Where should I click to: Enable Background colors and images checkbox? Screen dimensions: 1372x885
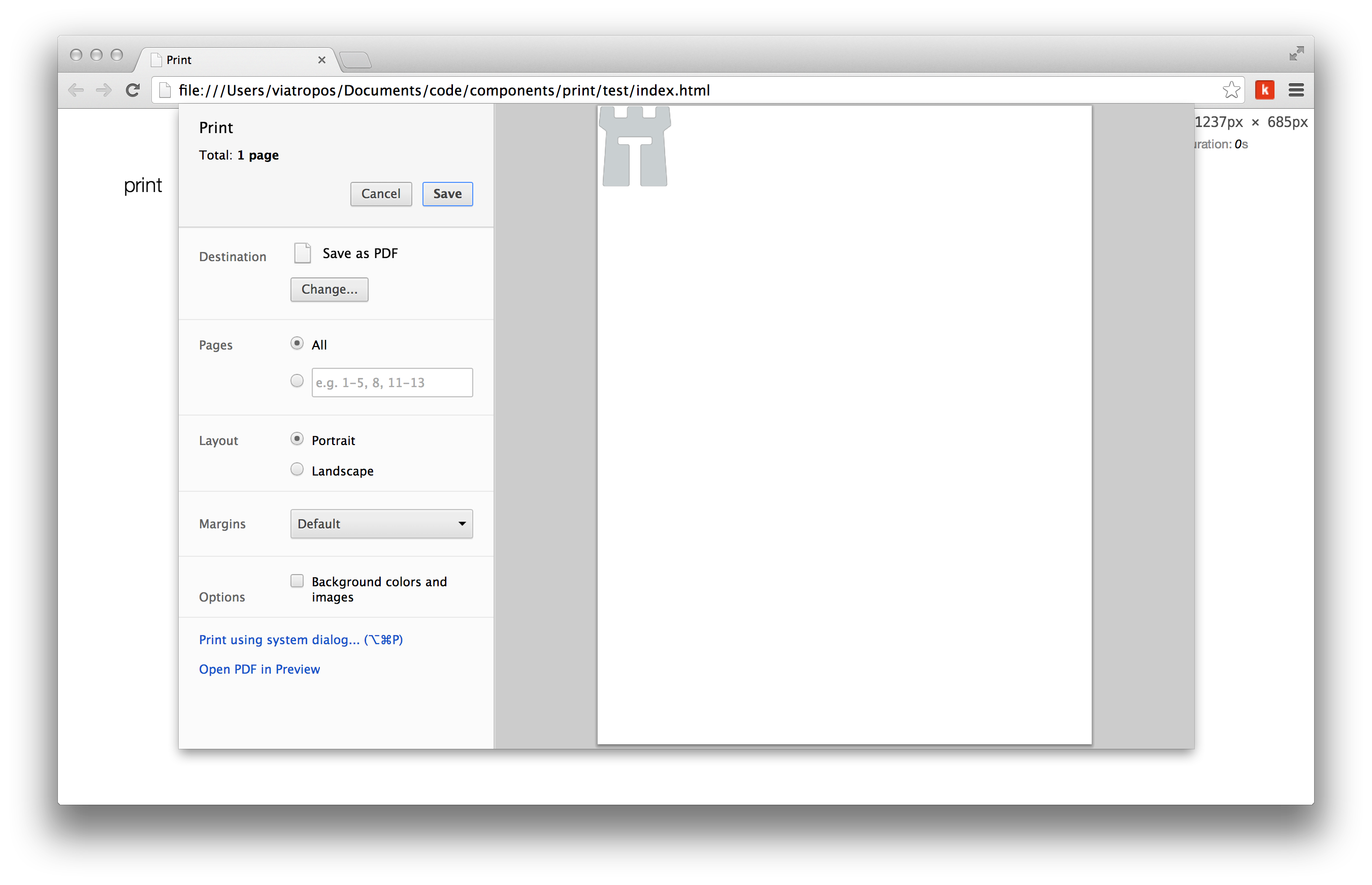click(297, 581)
